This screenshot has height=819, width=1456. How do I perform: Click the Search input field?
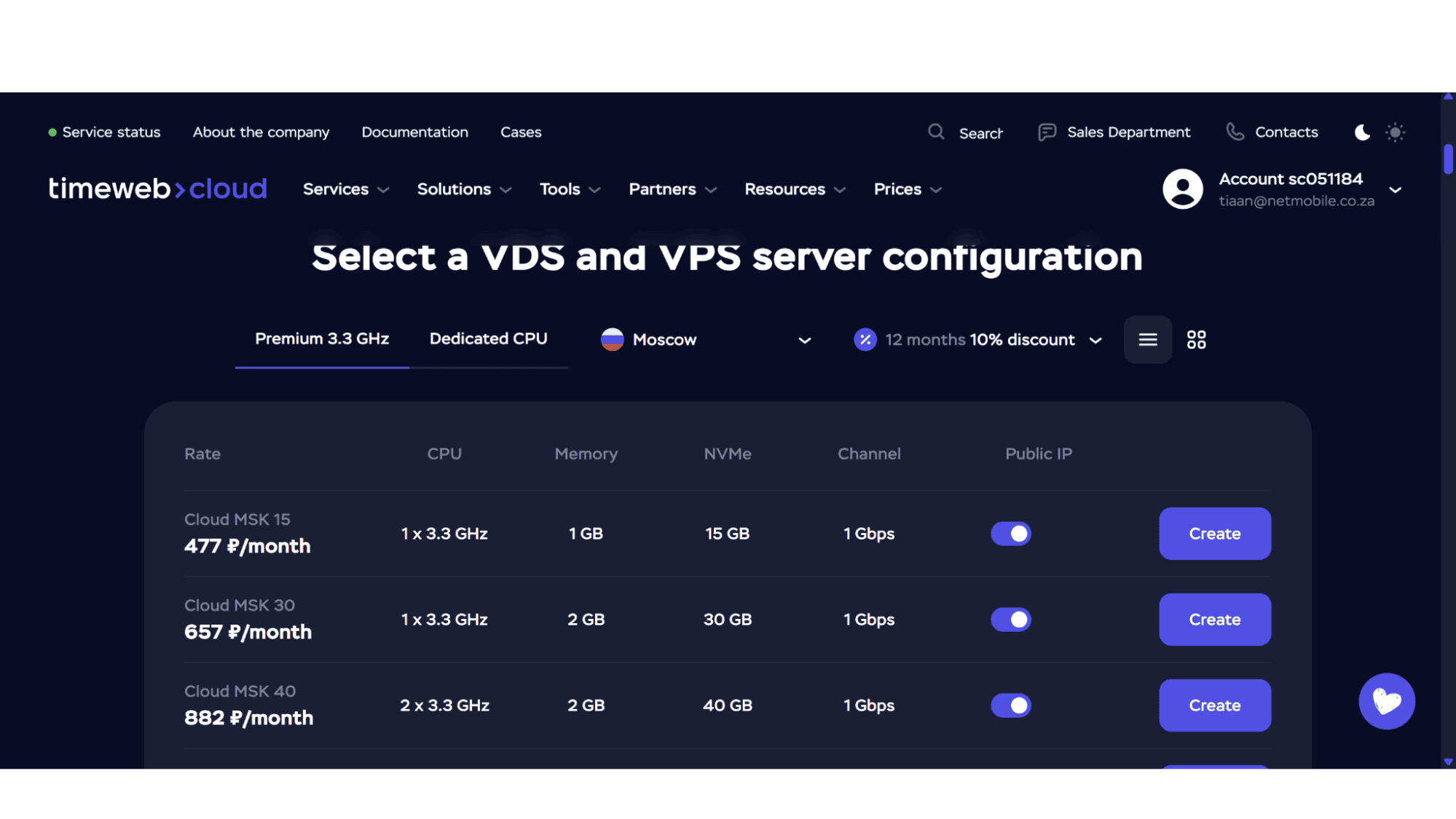(981, 133)
